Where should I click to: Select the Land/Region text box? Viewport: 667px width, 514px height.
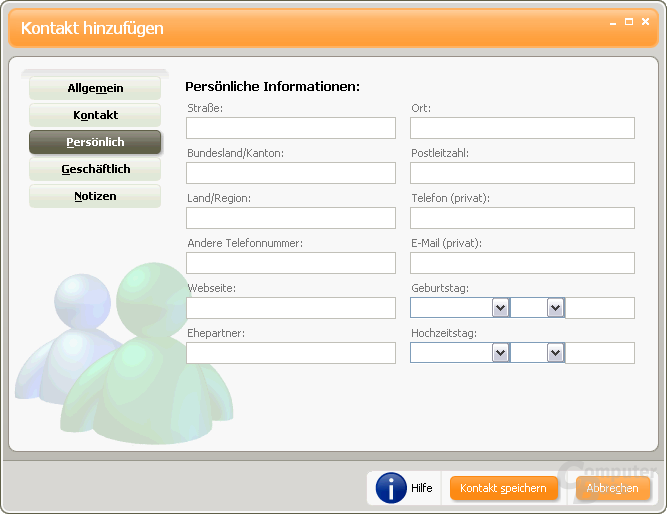(x=291, y=218)
